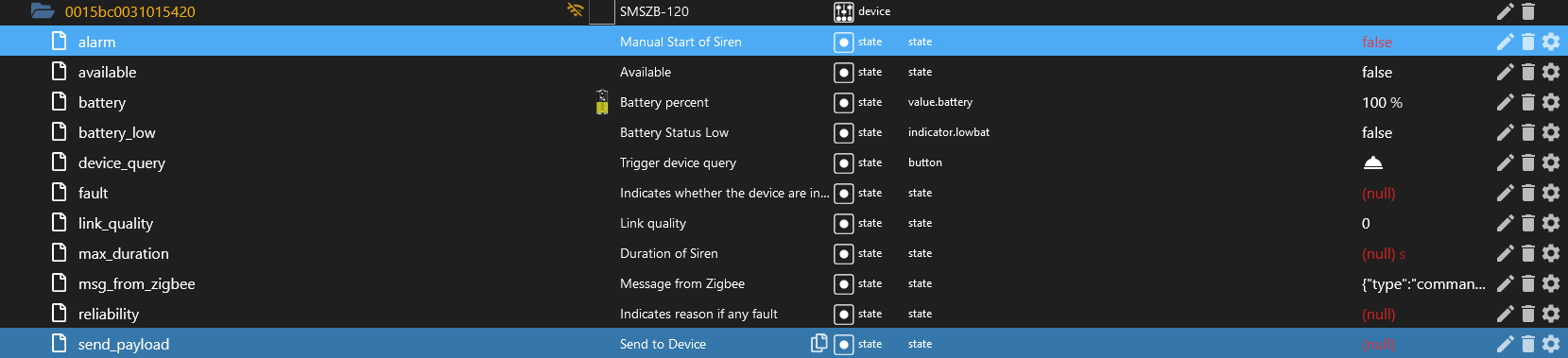The height and width of the screenshot is (358, 1568).
Task: Copy the send_payload object ID
Action: [x=819, y=343]
